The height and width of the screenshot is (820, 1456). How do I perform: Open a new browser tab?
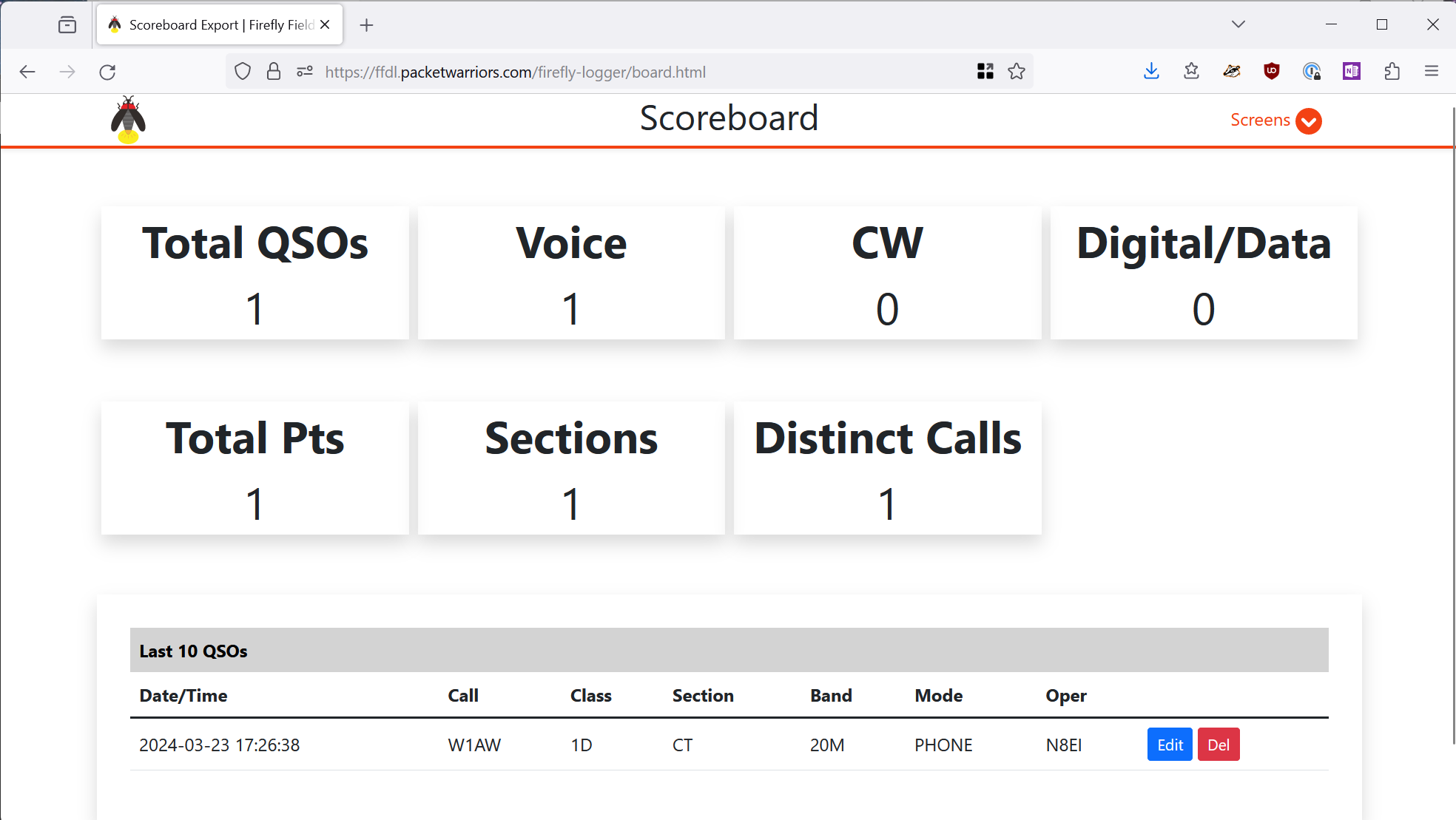pyautogui.click(x=366, y=25)
